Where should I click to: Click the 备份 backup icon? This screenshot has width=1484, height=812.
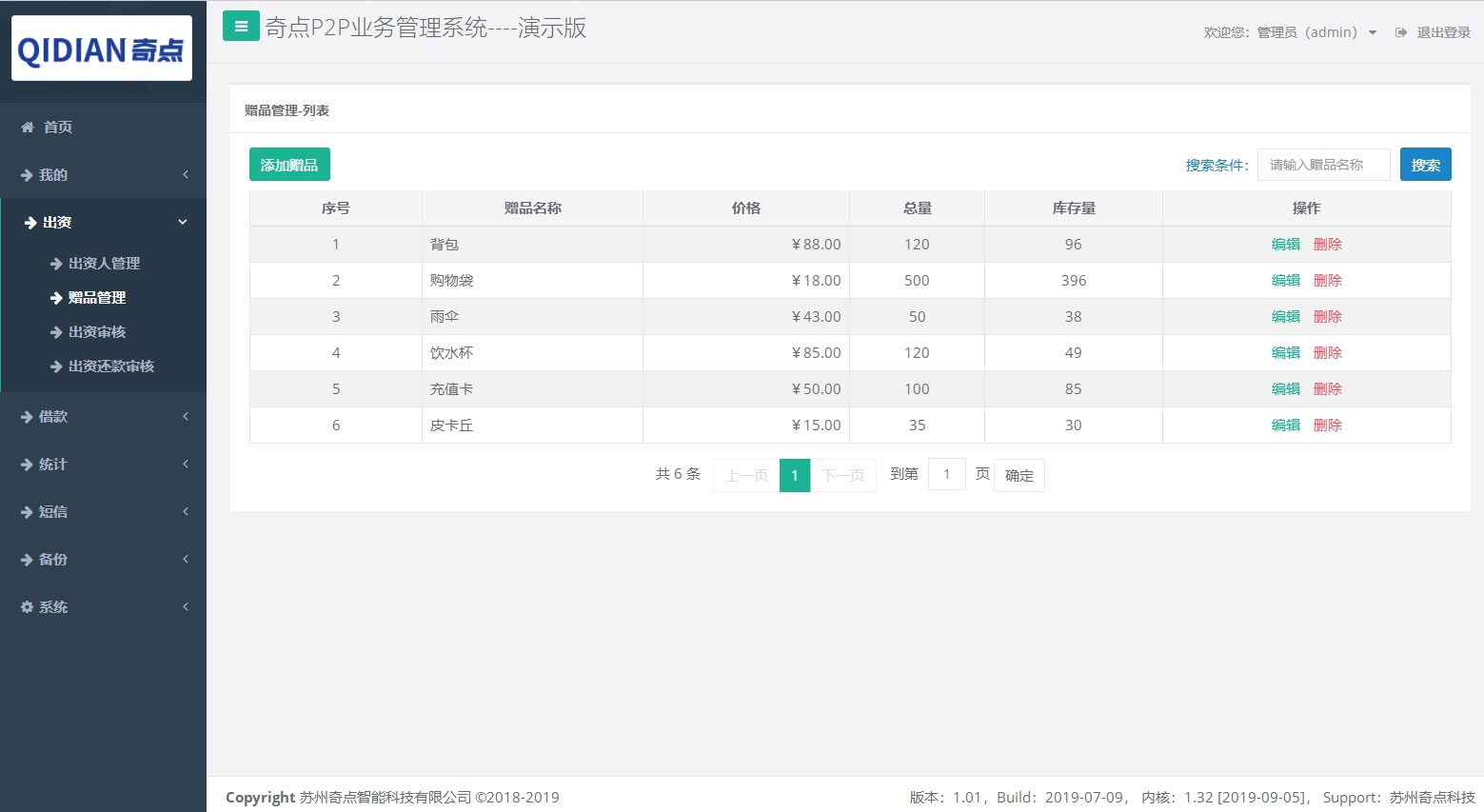tap(28, 559)
